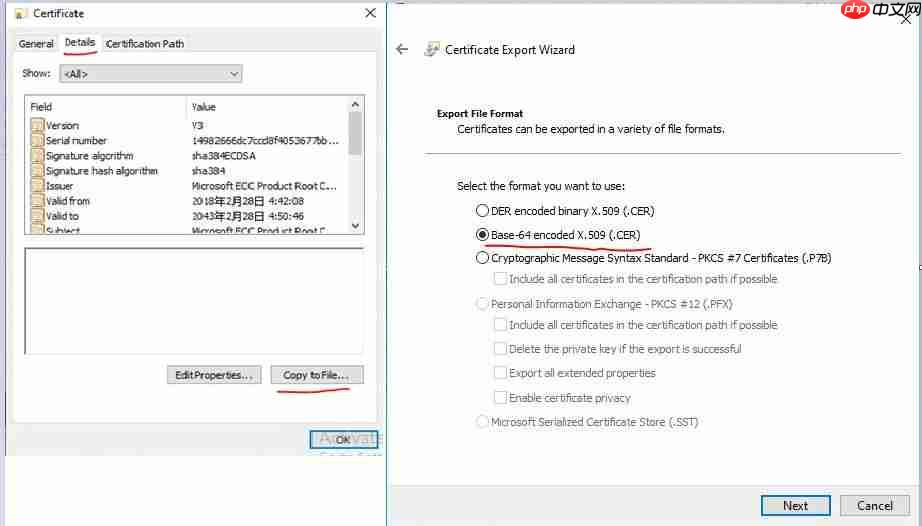Click the Signature algorithm field icon

pyautogui.click(x=38, y=156)
